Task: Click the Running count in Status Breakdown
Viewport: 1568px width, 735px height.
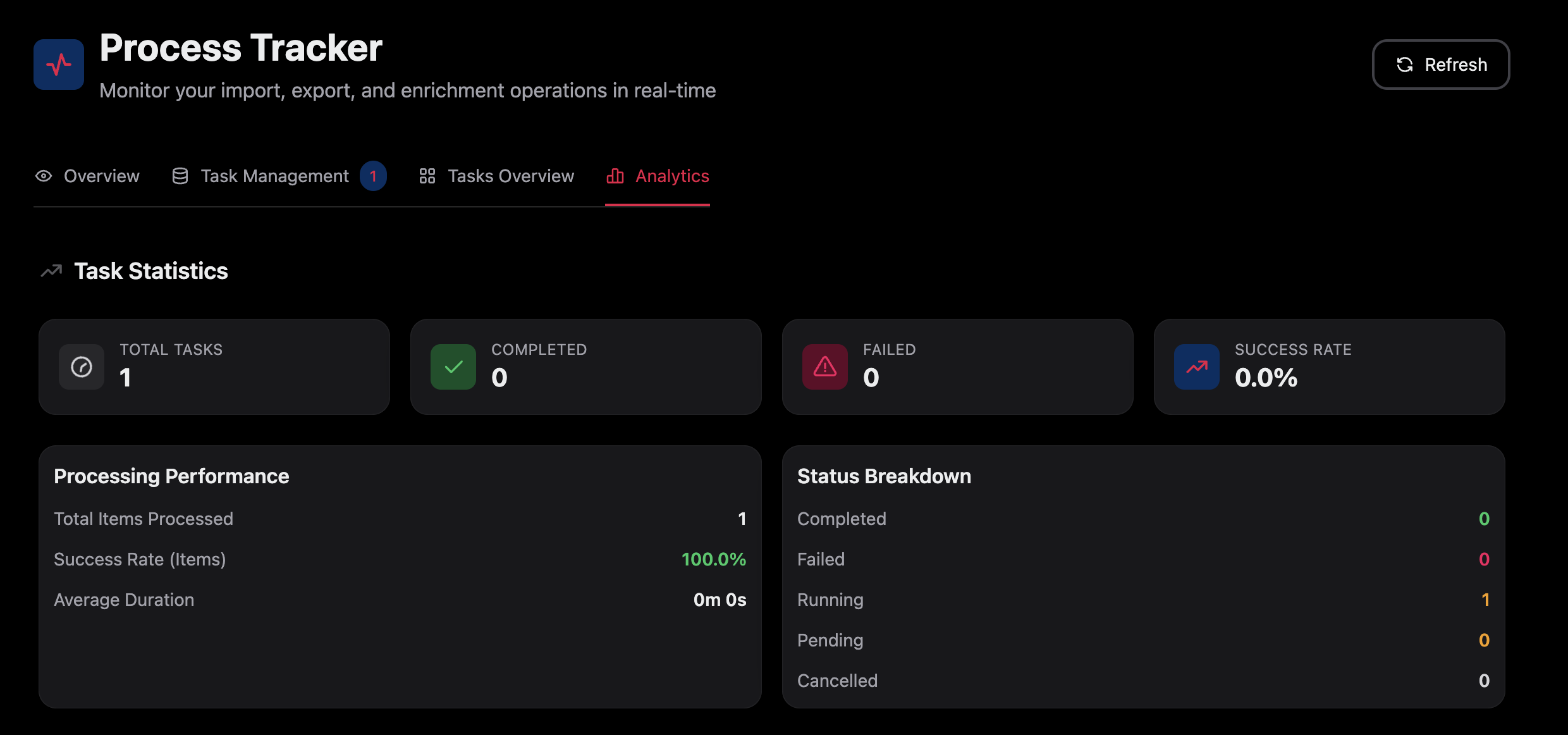Action: tap(1485, 600)
